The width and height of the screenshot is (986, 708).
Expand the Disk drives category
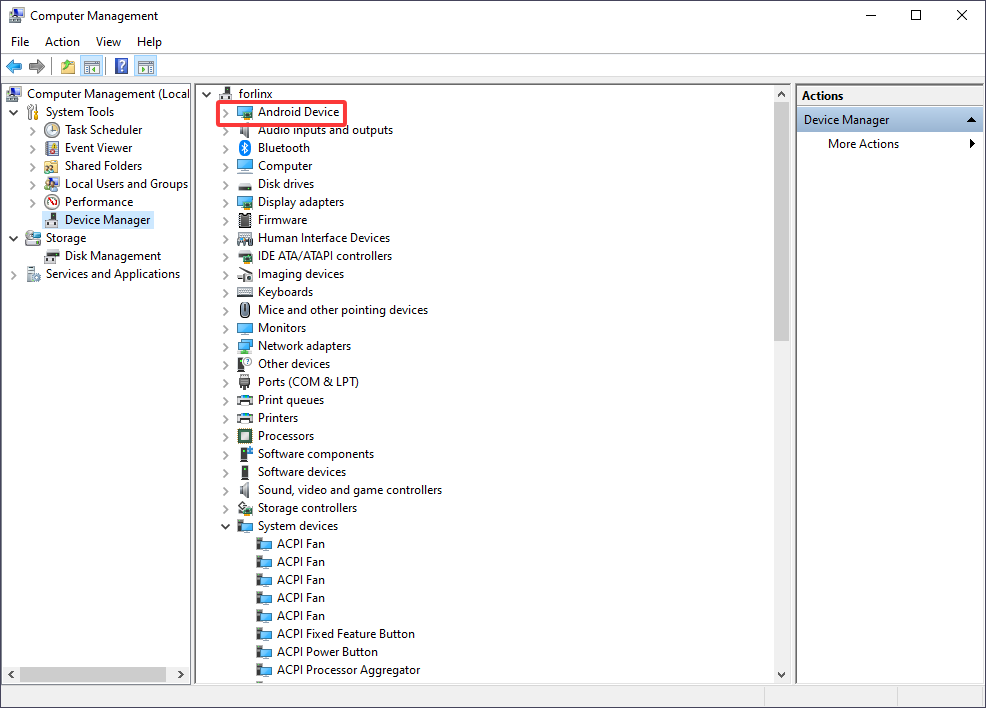tap(226, 185)
